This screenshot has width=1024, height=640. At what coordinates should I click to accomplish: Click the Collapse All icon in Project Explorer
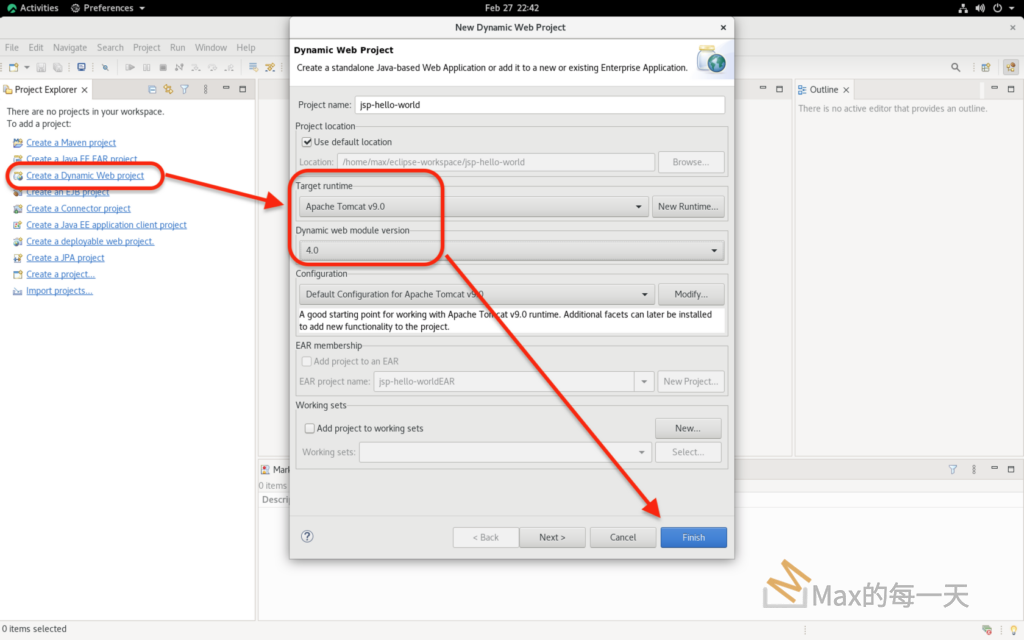click(152, 90)
